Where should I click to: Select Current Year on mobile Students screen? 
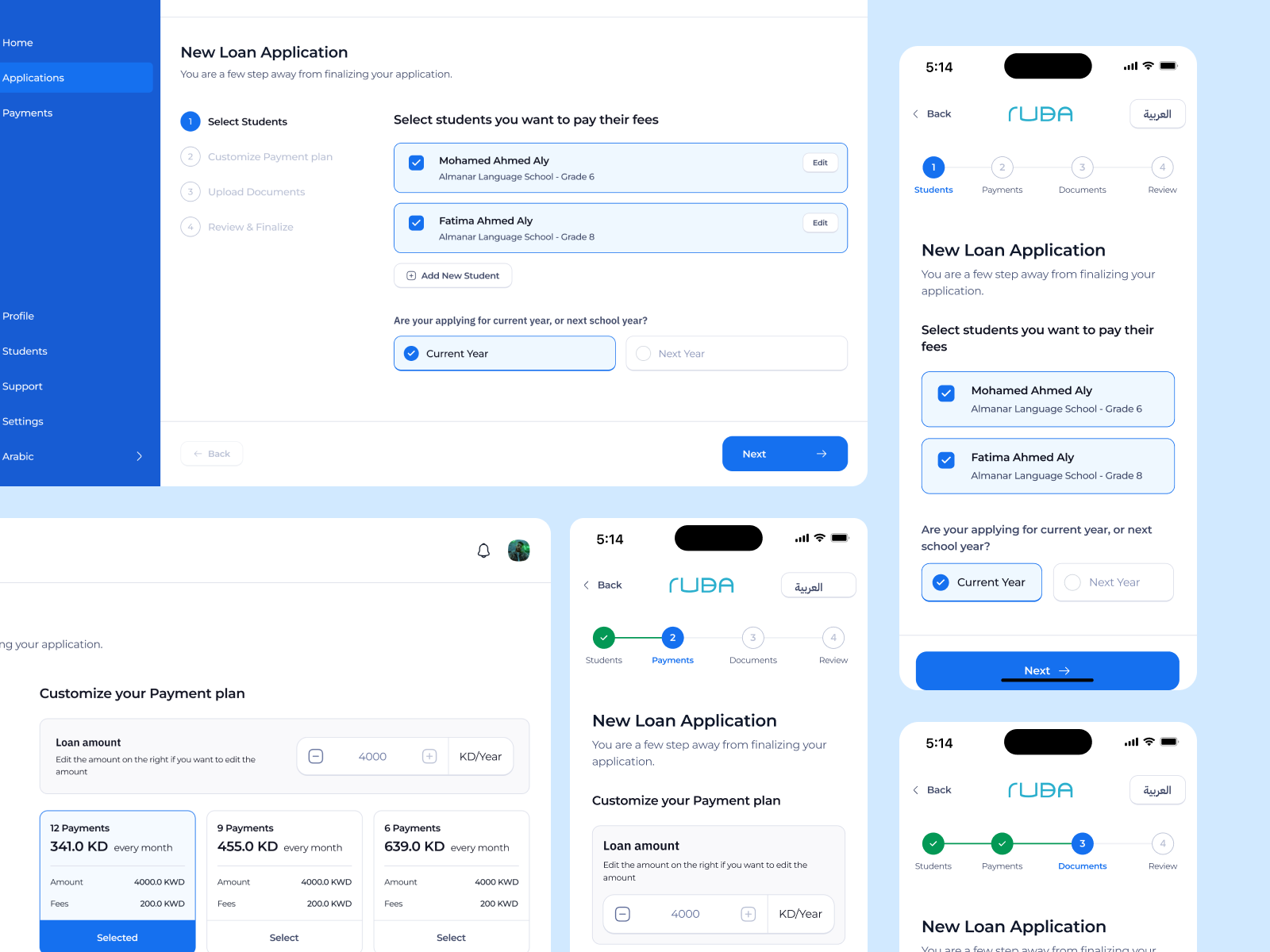pyautogui.click(x=981, y=582)
